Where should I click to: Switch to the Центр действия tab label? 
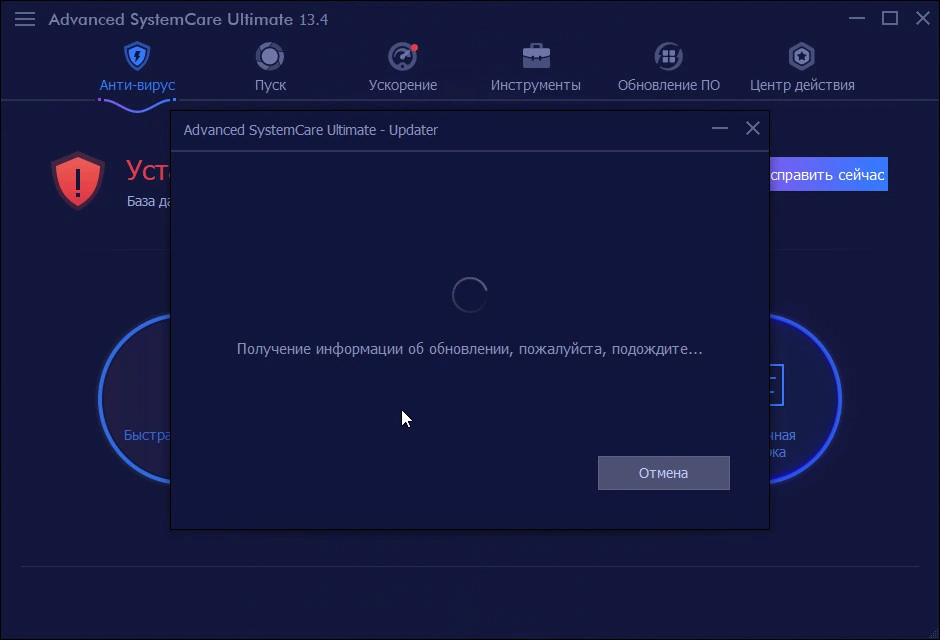(802, 85)
